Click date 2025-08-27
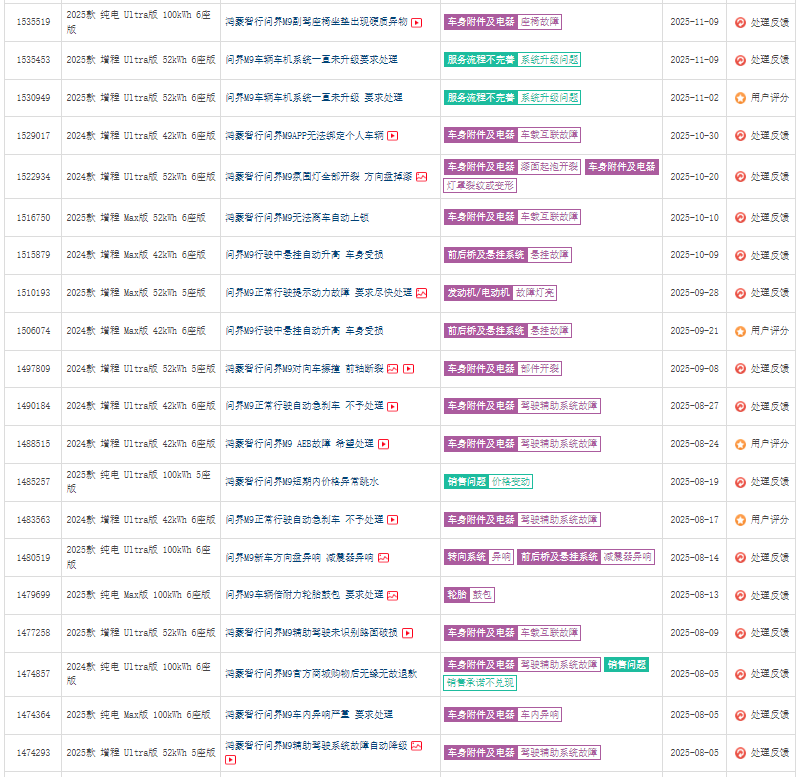Image resolution: width=799 pixels, height=777 pixels. pyautogui.click(x=695, y=406)
